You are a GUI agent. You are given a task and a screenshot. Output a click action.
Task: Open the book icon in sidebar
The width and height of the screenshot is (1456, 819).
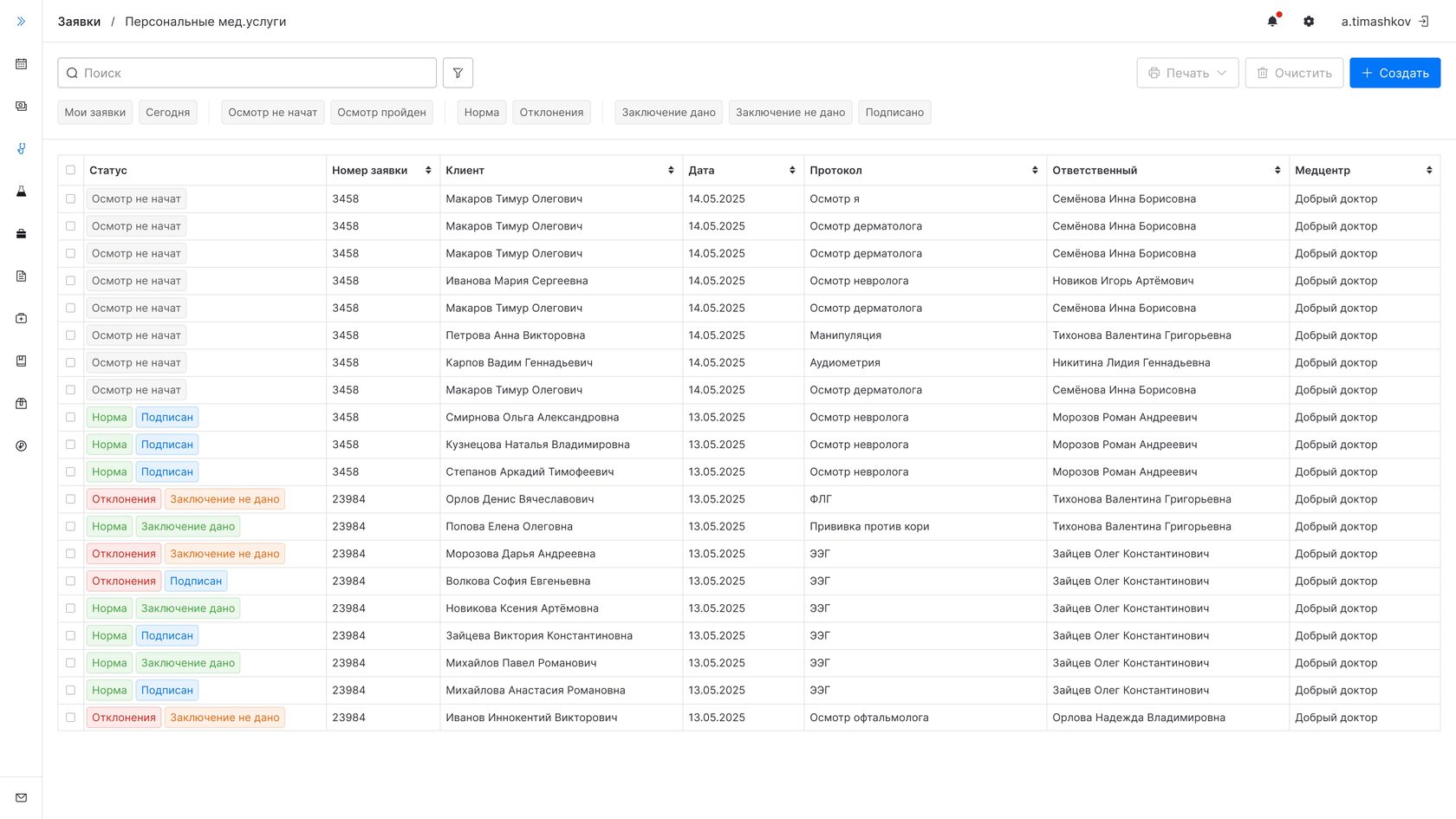pyautogui.click(x=21, y=361)
